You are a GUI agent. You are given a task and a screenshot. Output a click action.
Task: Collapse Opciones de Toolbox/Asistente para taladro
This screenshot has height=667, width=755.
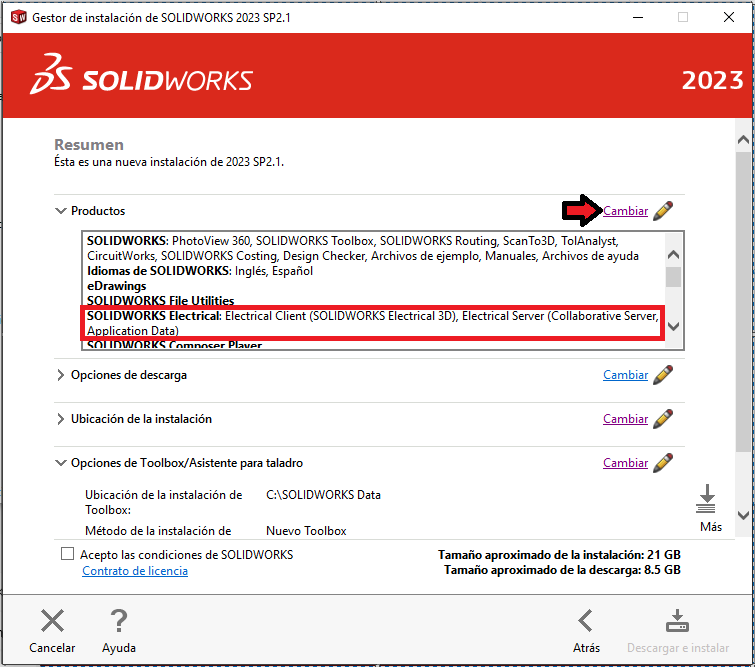coord(60,463)
